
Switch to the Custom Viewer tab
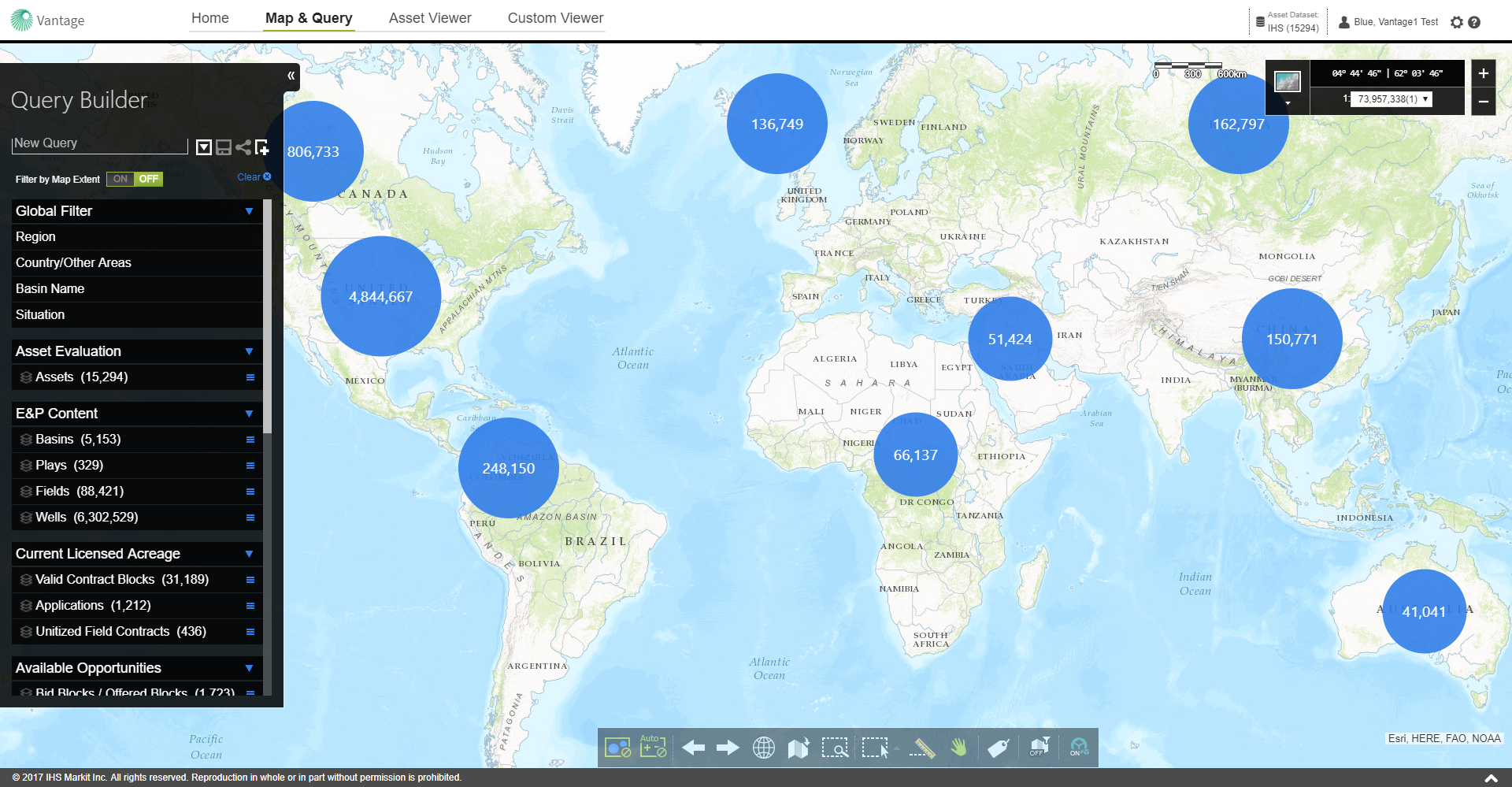[x=555, y=18]
